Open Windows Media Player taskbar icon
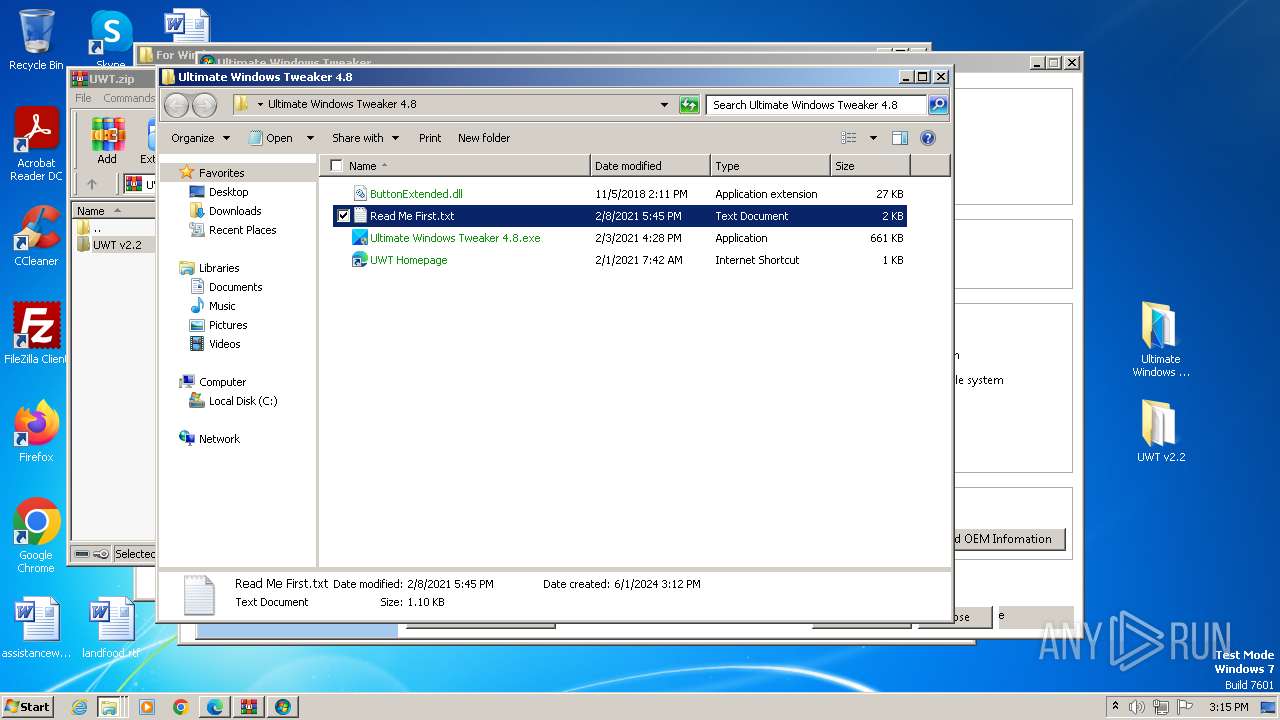 coord(147,707)
